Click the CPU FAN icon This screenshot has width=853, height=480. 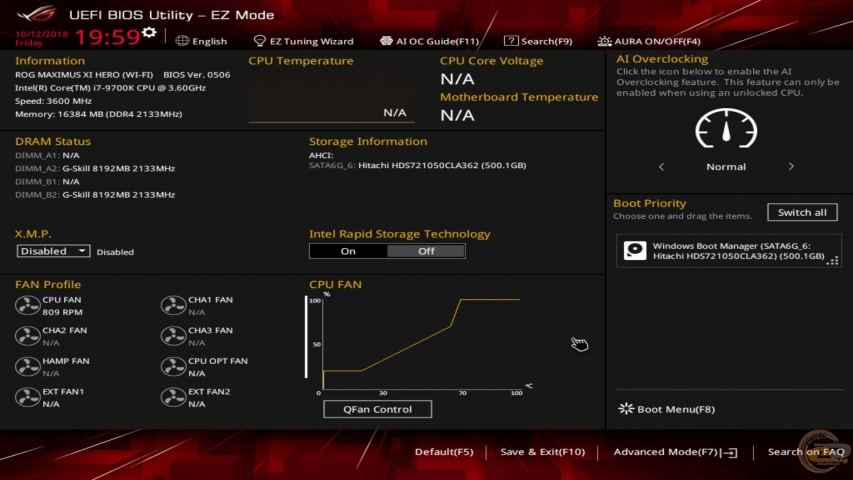27,306
